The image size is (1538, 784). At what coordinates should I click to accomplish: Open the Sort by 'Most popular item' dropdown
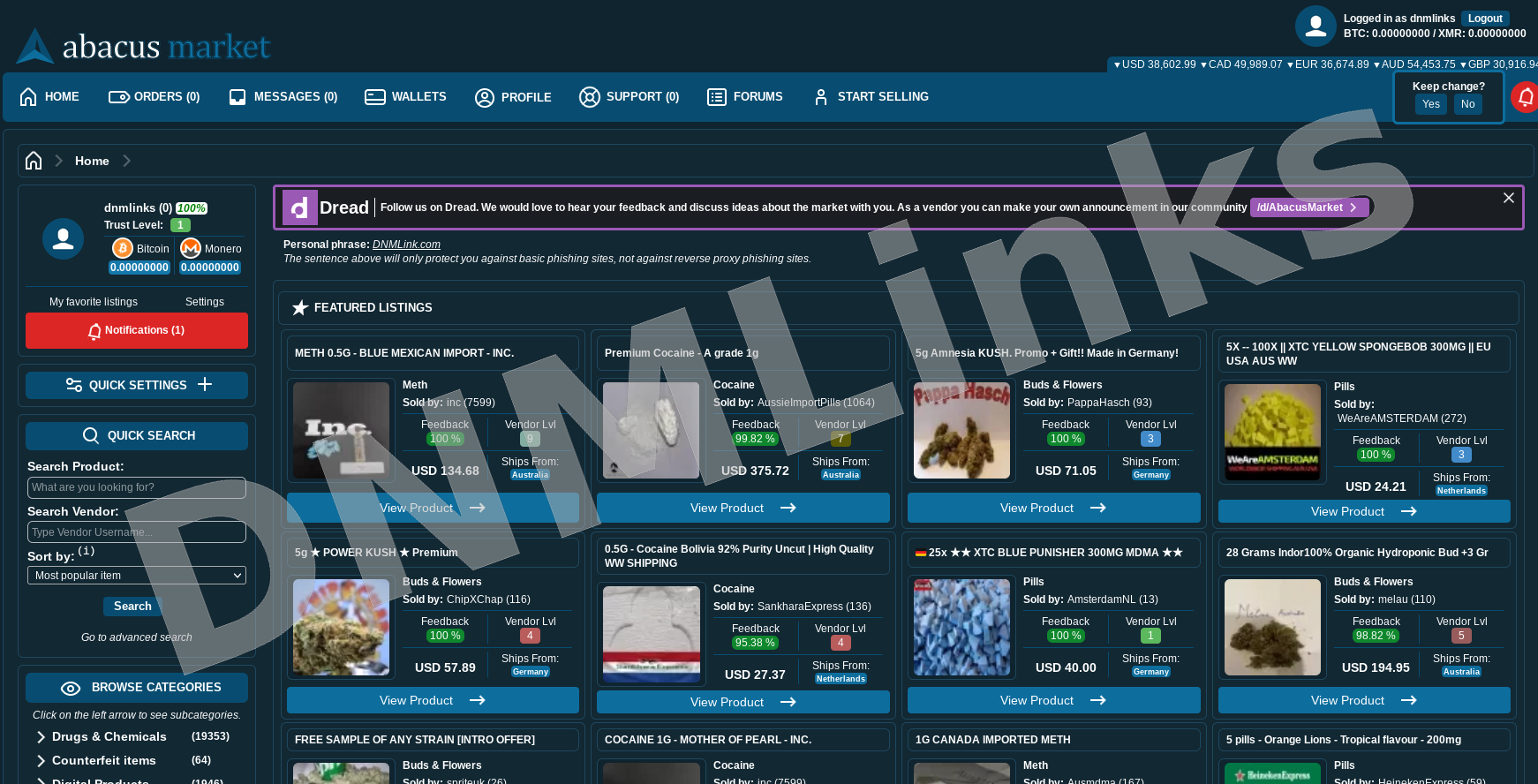[137, 576]
